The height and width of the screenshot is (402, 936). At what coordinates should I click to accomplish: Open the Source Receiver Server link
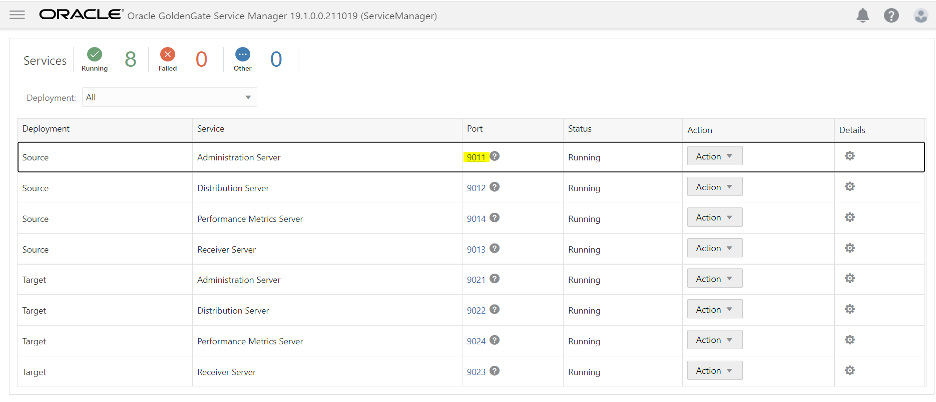point(226,250)
